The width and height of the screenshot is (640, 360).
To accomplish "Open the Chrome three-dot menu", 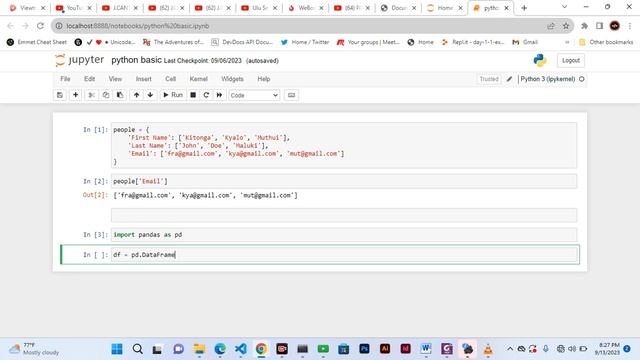I will [630, 26].
